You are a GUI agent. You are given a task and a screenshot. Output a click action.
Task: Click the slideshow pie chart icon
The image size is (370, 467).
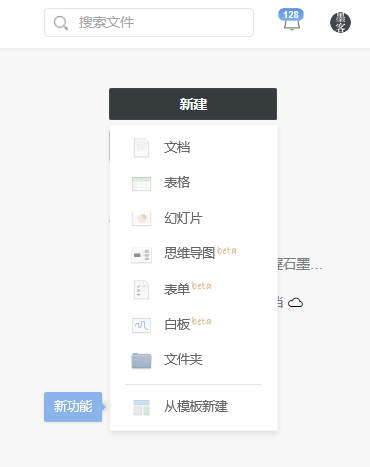(141, 219)
